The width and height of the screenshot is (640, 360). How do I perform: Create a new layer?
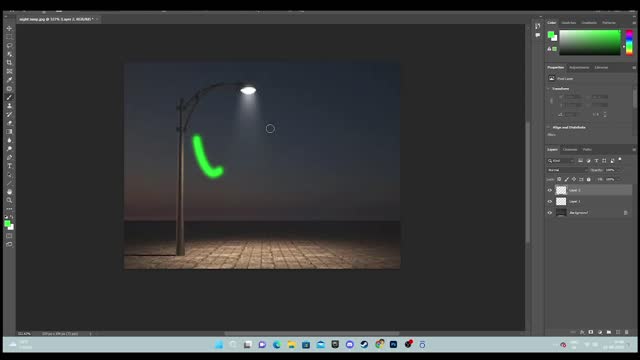pos(618,332)
